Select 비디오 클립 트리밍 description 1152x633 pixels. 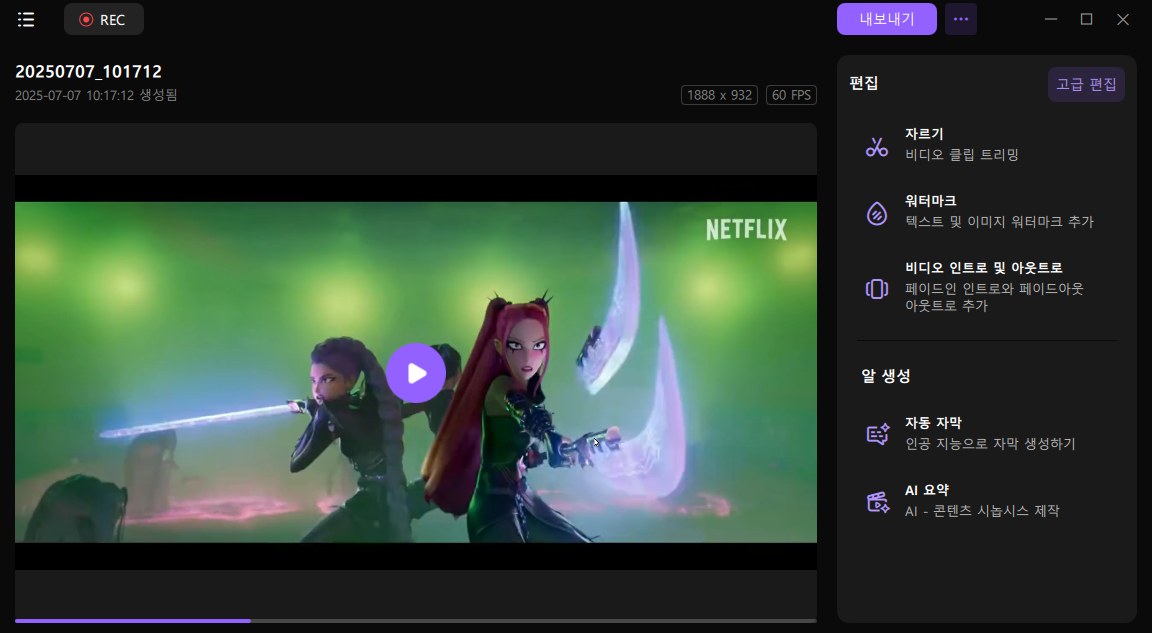(x=962, y=155)
